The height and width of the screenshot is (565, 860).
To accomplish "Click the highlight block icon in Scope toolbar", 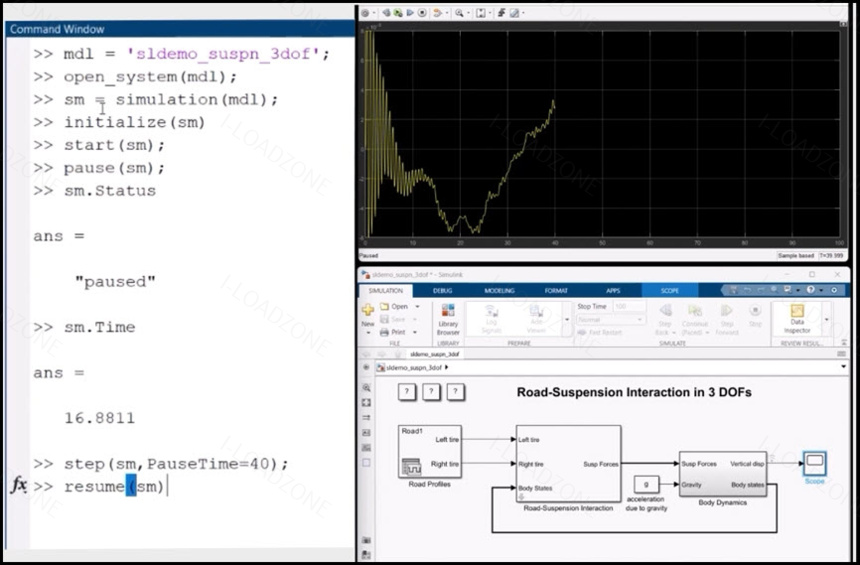I will (437, 13).
